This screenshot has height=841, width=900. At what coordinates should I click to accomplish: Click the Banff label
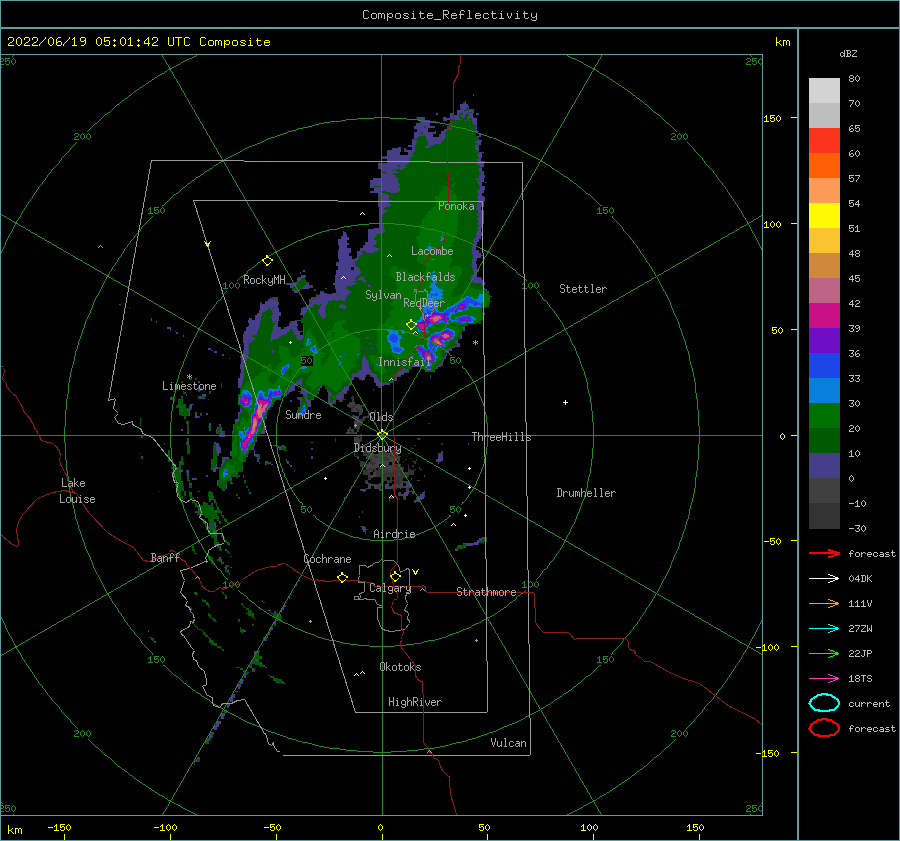click(165, 557)
